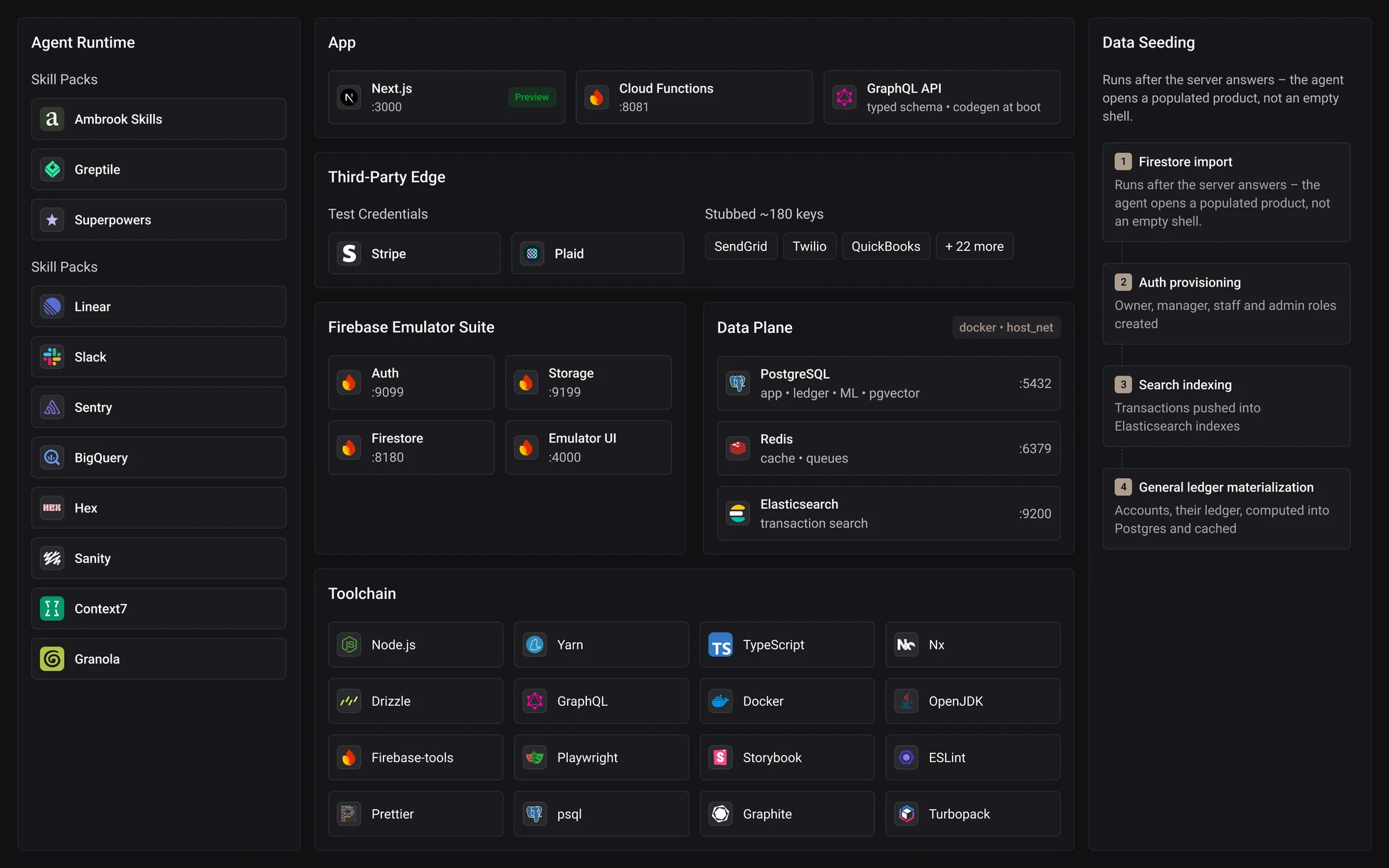Click the Granola spiral icon
1389x868 pixels.
52,659
